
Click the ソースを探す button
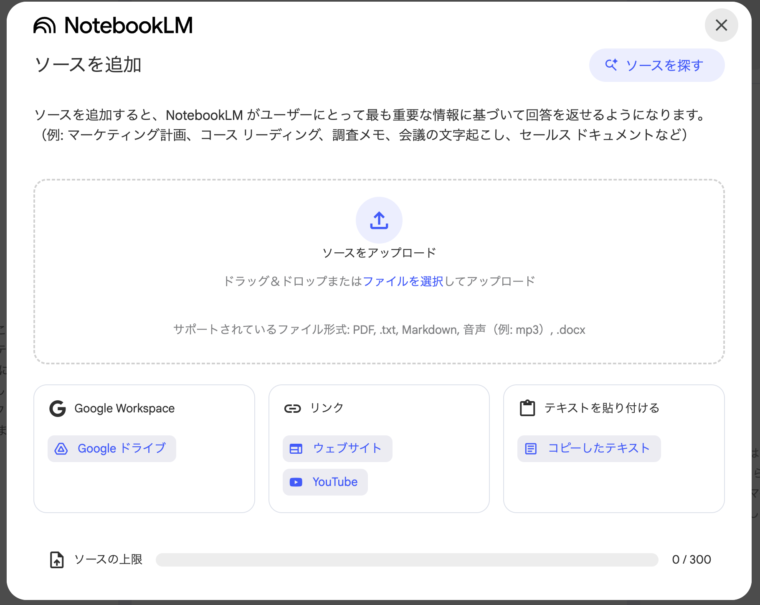click(x=656, y=65)
